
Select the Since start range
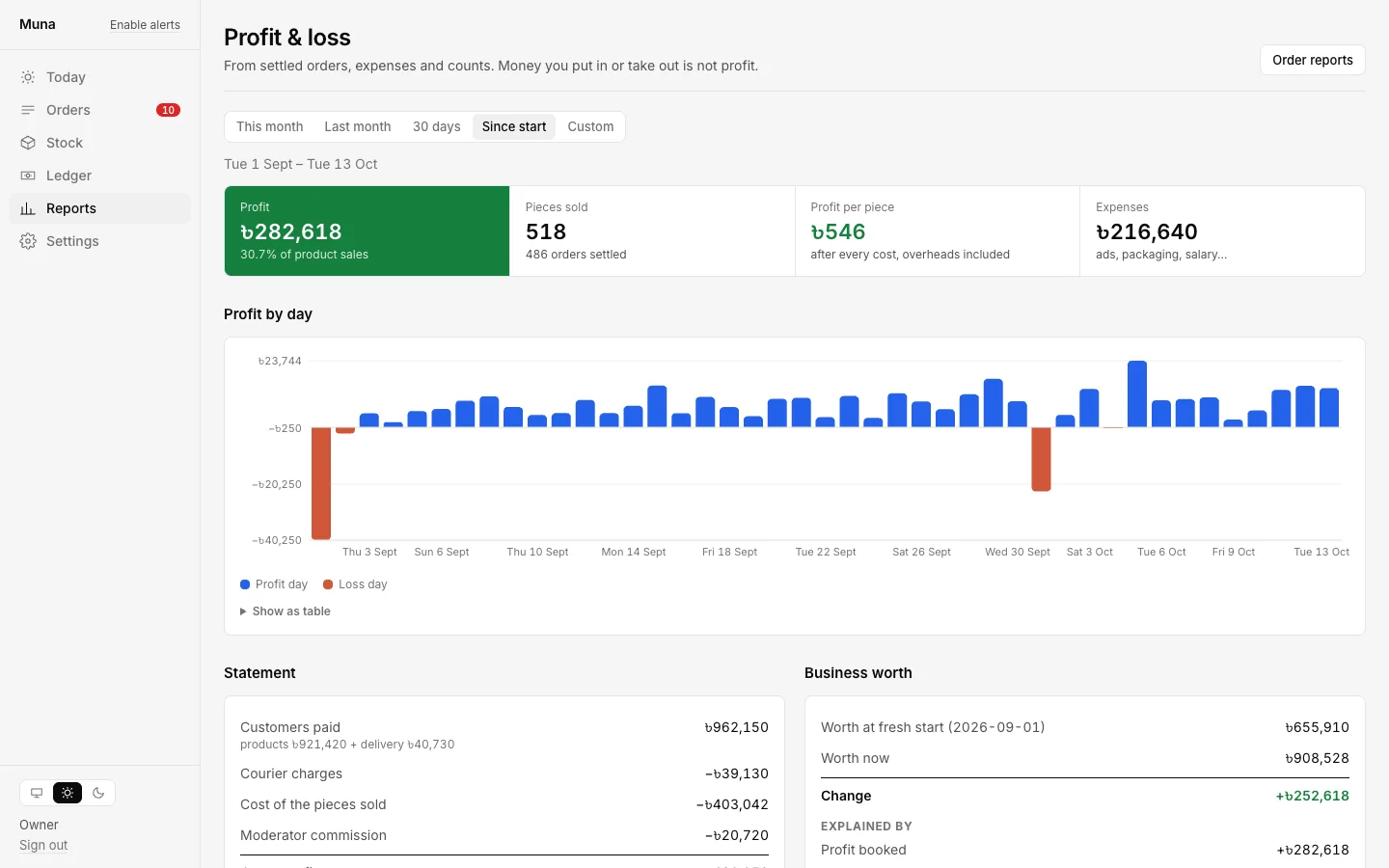coord(514,126)
